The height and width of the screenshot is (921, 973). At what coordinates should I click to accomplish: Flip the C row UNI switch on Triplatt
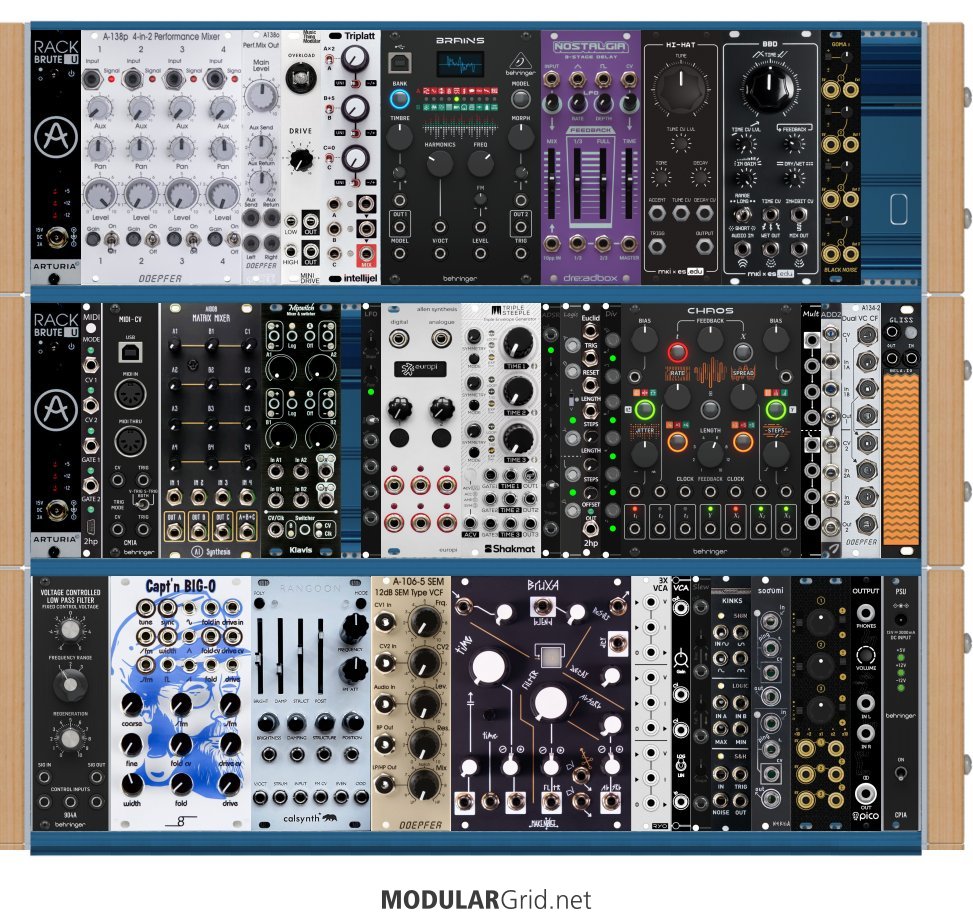[356, 183]
